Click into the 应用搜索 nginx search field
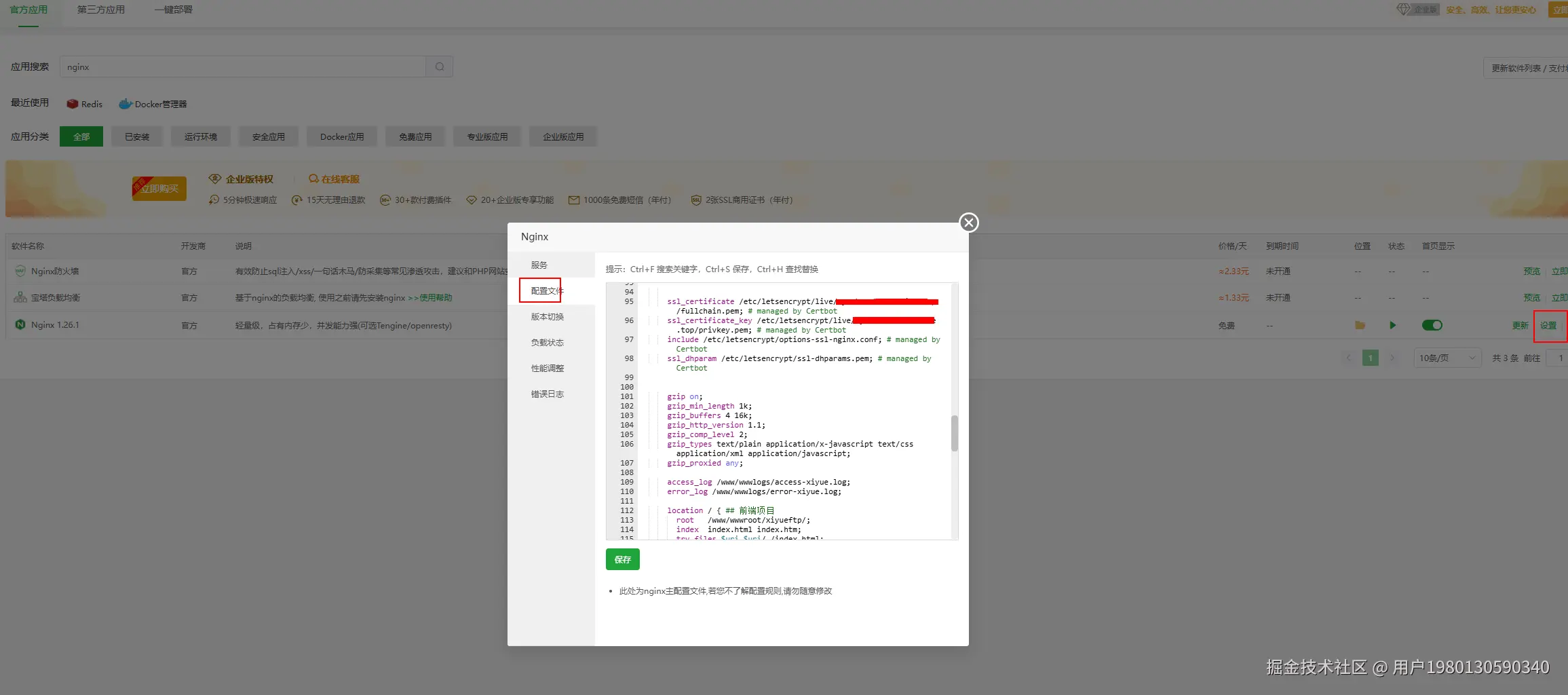The image size is (1568, 695). coord(243,67)
